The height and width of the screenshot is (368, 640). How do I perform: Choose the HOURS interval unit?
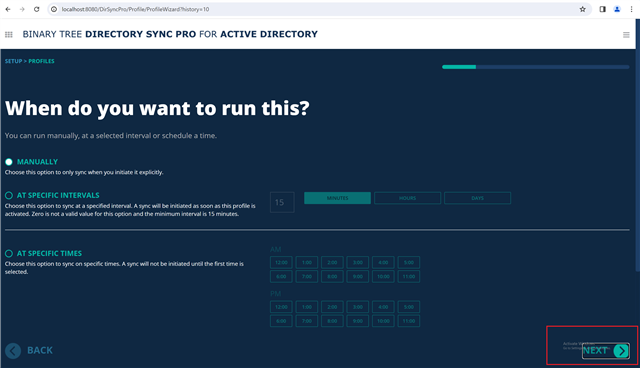[x=407, y=198]
